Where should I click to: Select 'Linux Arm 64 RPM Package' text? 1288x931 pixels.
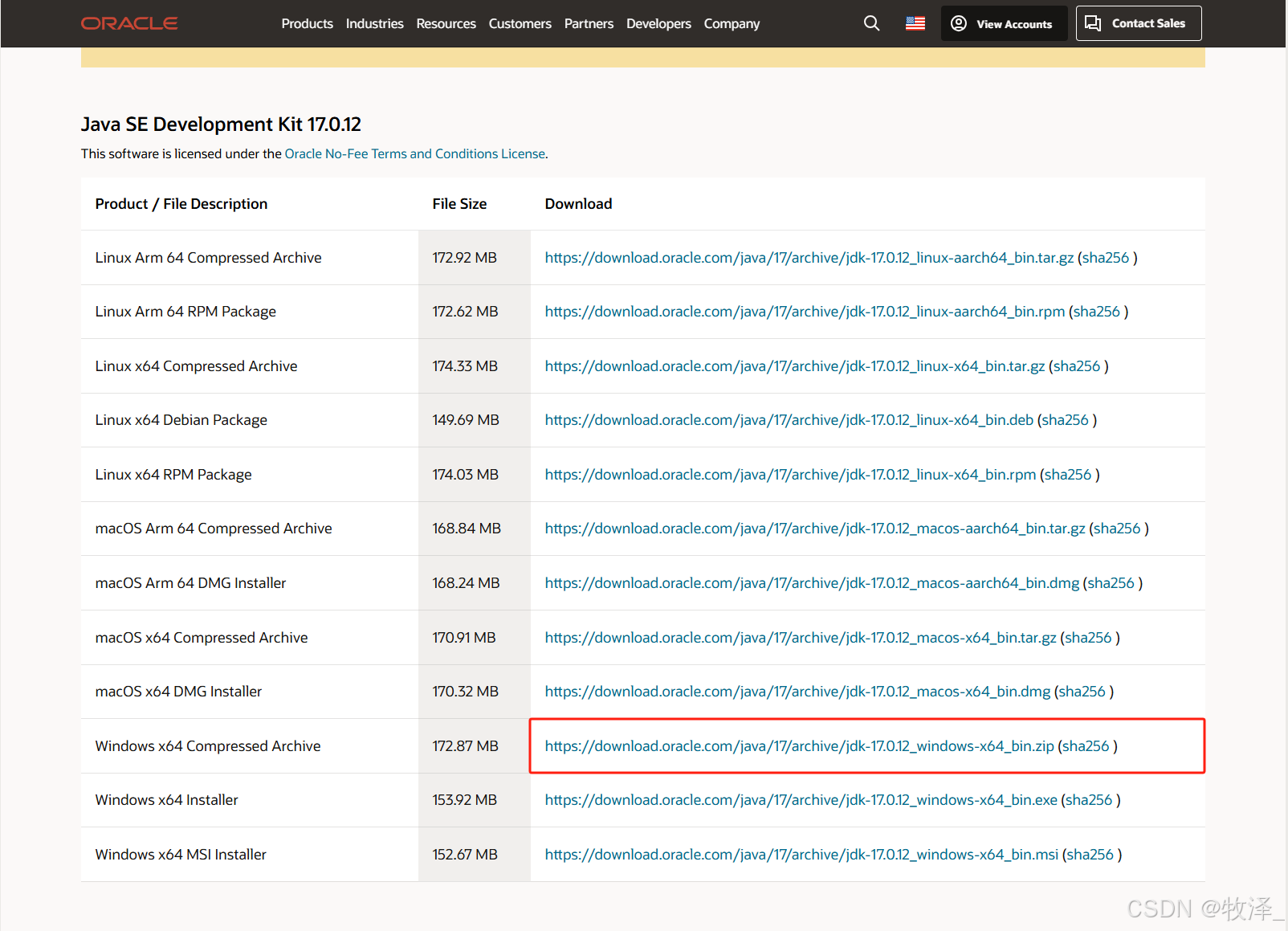tap(185, 312)
